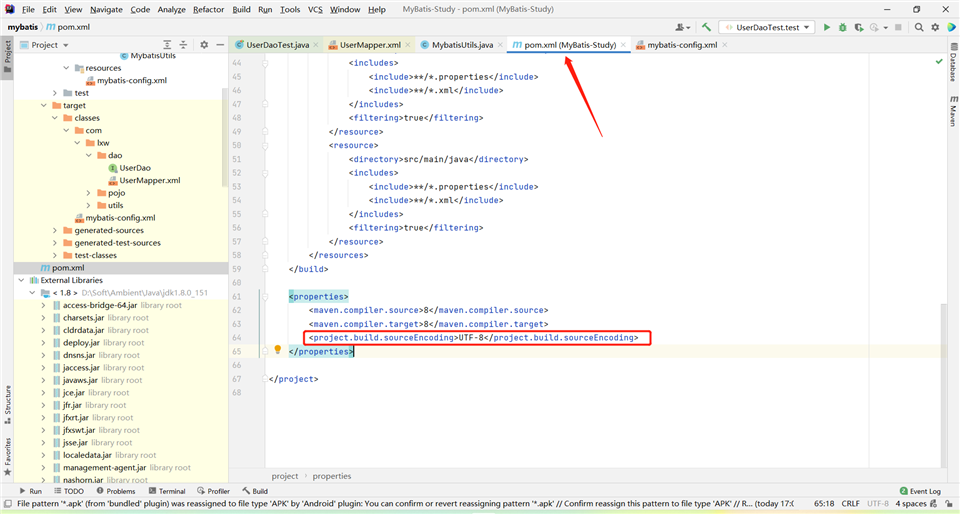The image size is (960, 514).
Task: Open the VCS menu
Action: (315, 9)
